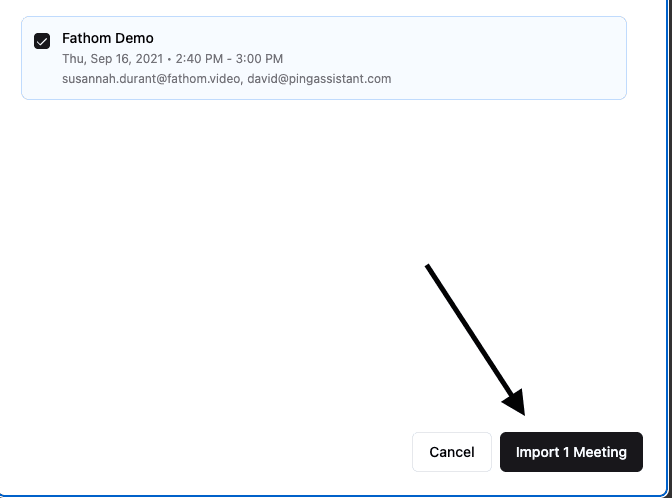Click the Thu, Sep 16, 2021 time line

172,59
